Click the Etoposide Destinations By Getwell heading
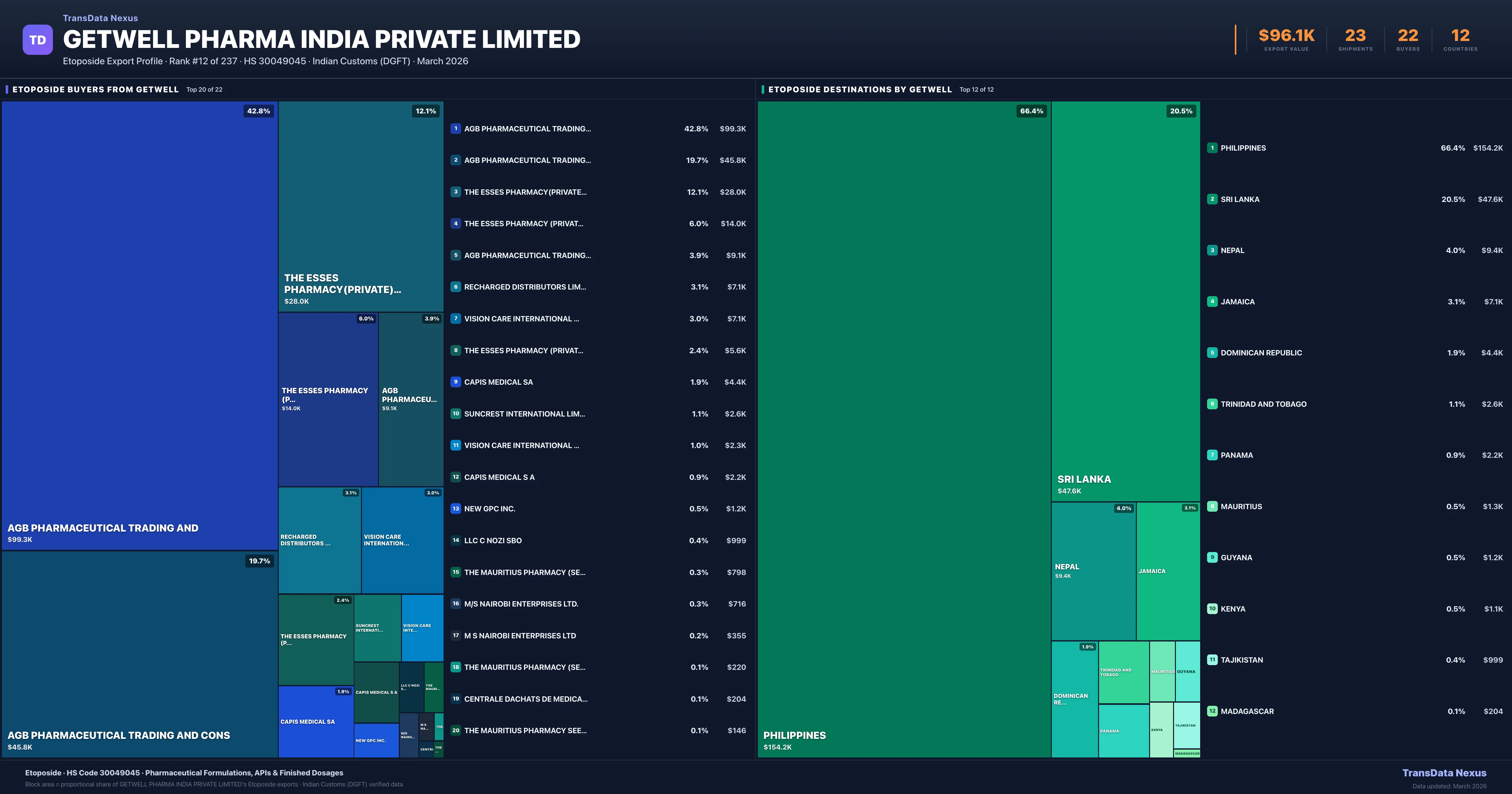 (x=859, y=89)
